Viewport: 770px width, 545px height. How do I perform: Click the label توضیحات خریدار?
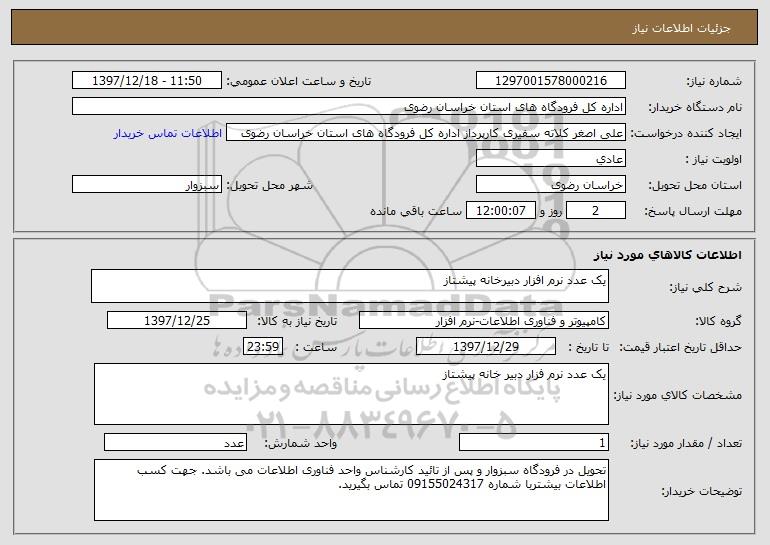(702, 491)
